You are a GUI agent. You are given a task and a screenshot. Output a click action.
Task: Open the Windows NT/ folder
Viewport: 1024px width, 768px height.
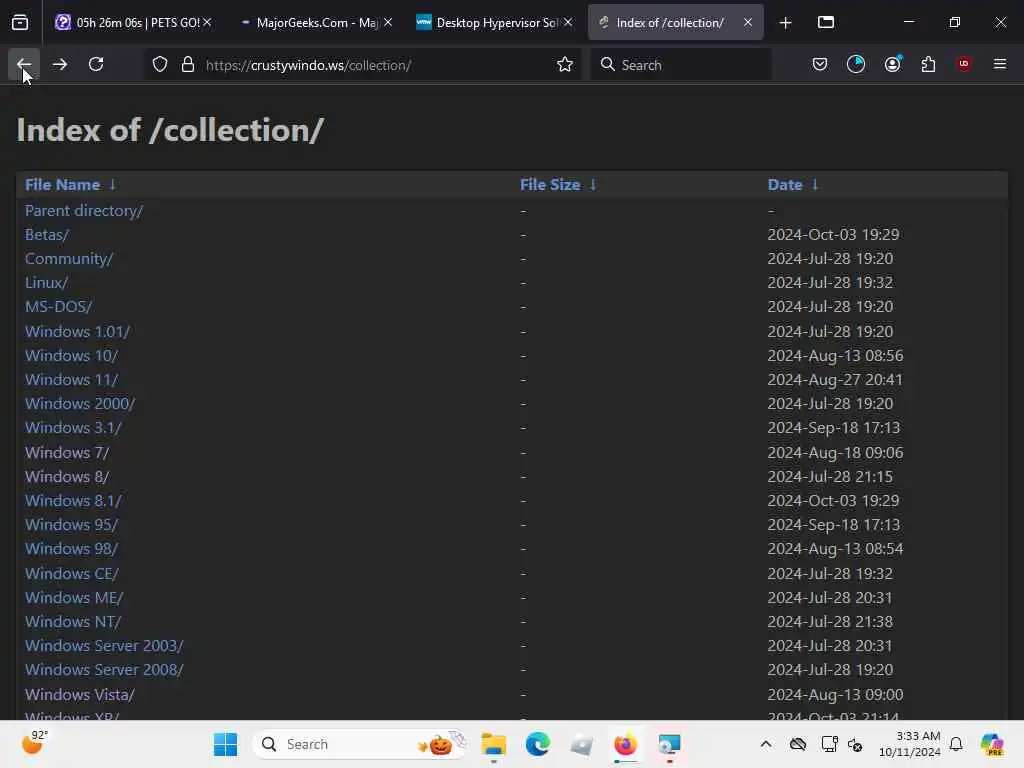[72, 622]
